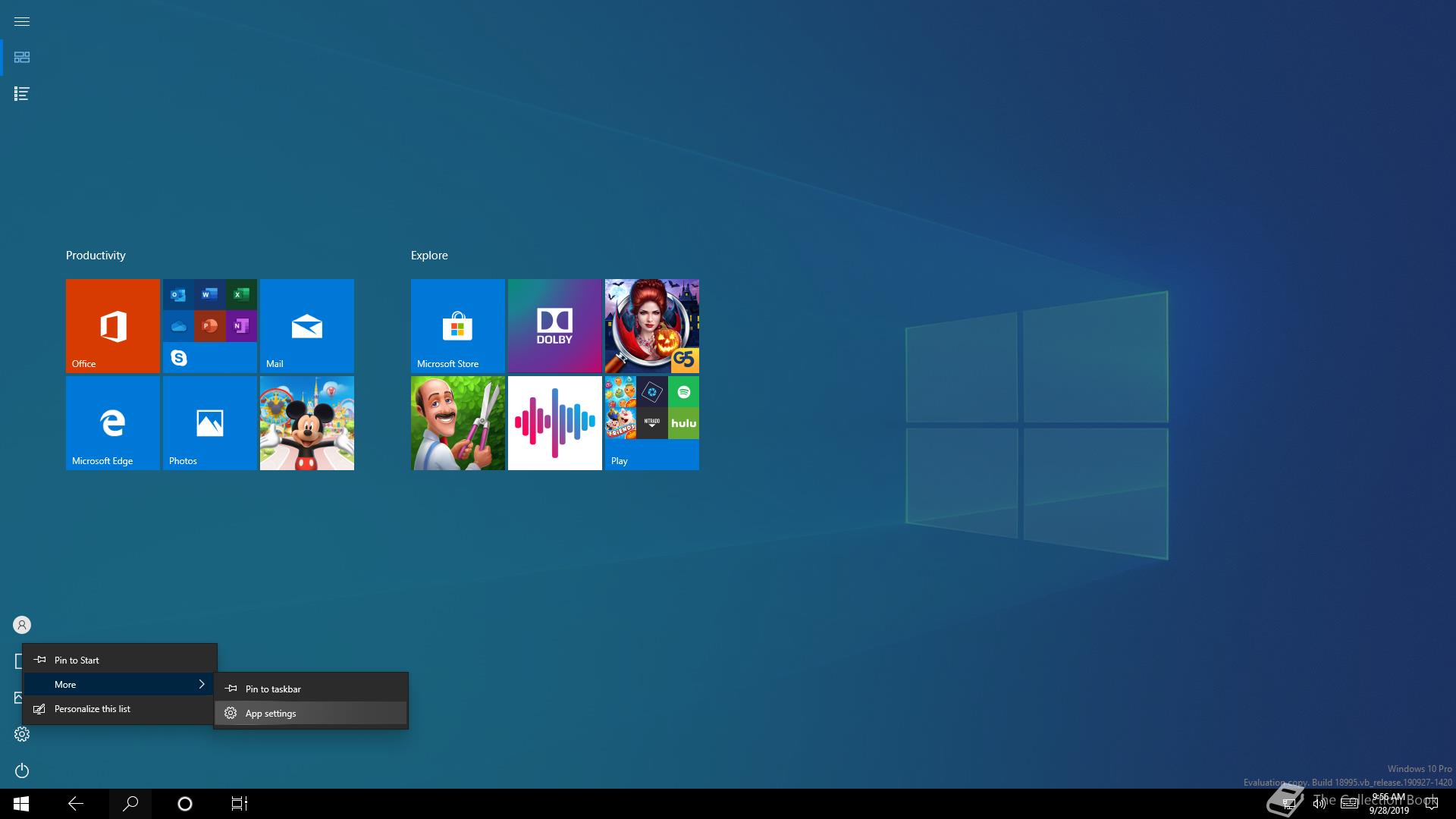Click the Cortana circle on taskbar
The width and height of the screenshot is (1456, 819).
click(x=184, y=804)
